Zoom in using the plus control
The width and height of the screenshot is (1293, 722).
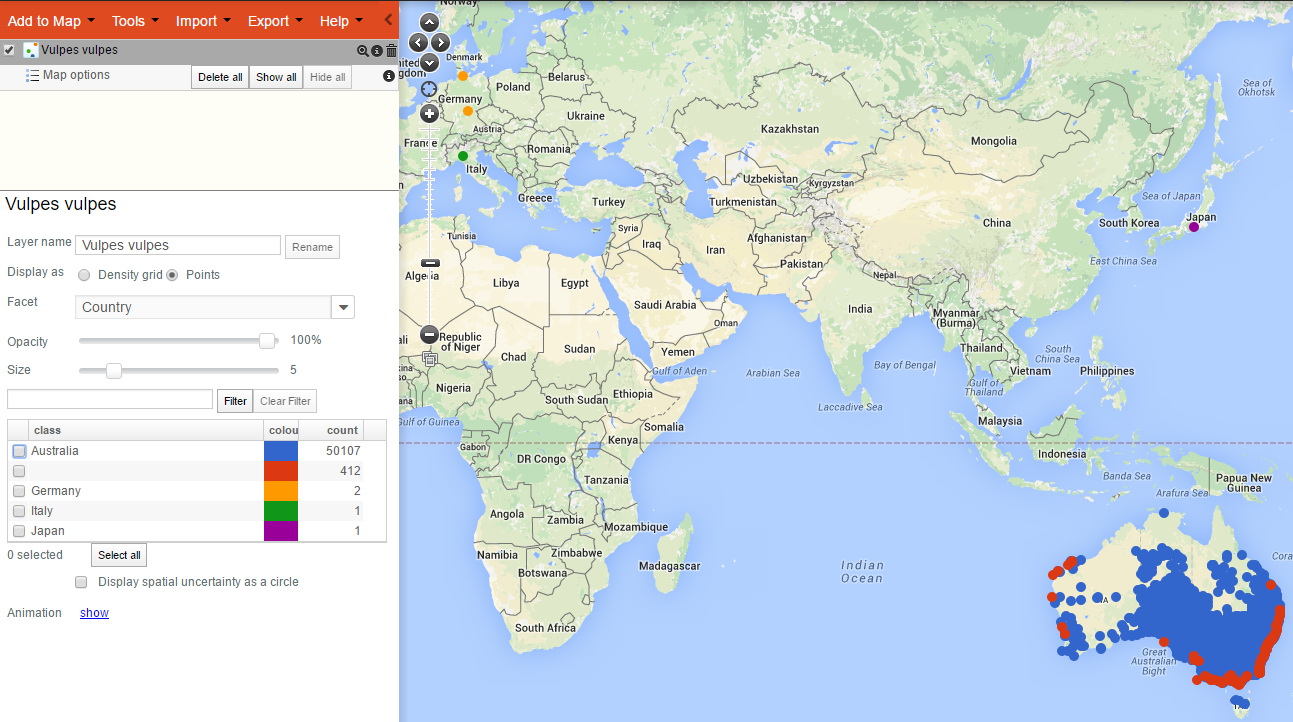(x=429, y=113)
